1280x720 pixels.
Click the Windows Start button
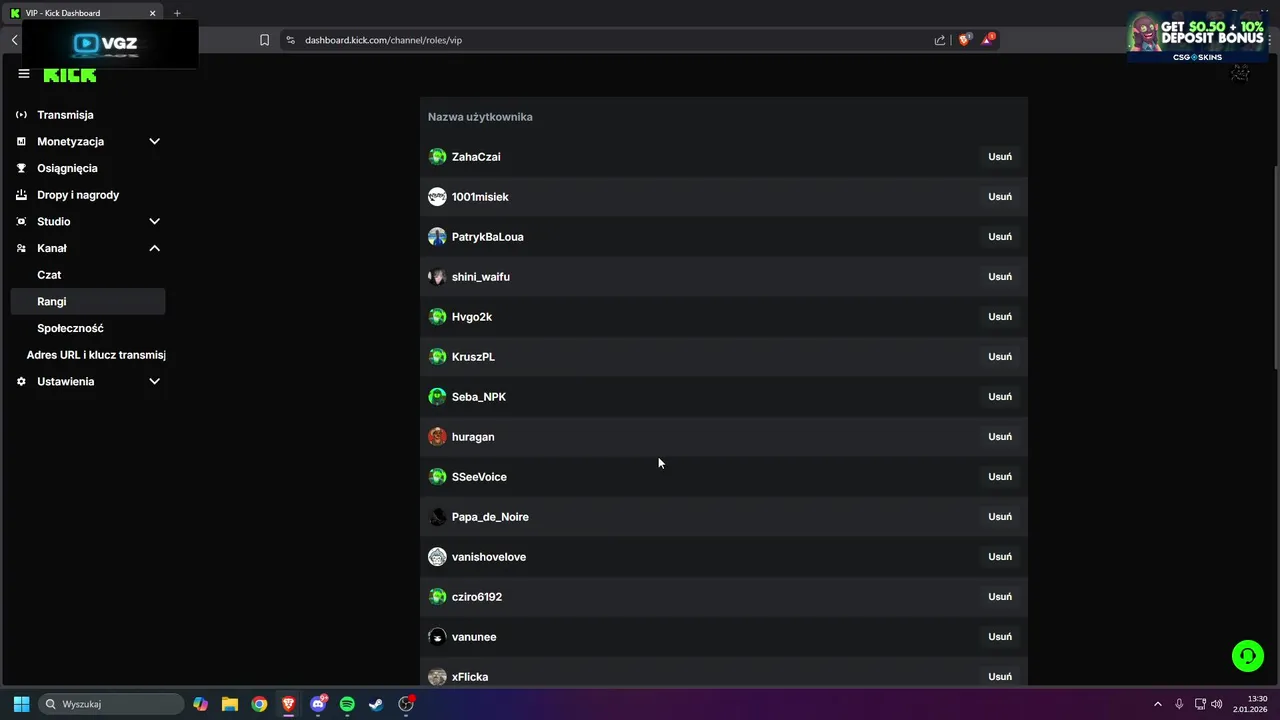(x=21, y=704)
